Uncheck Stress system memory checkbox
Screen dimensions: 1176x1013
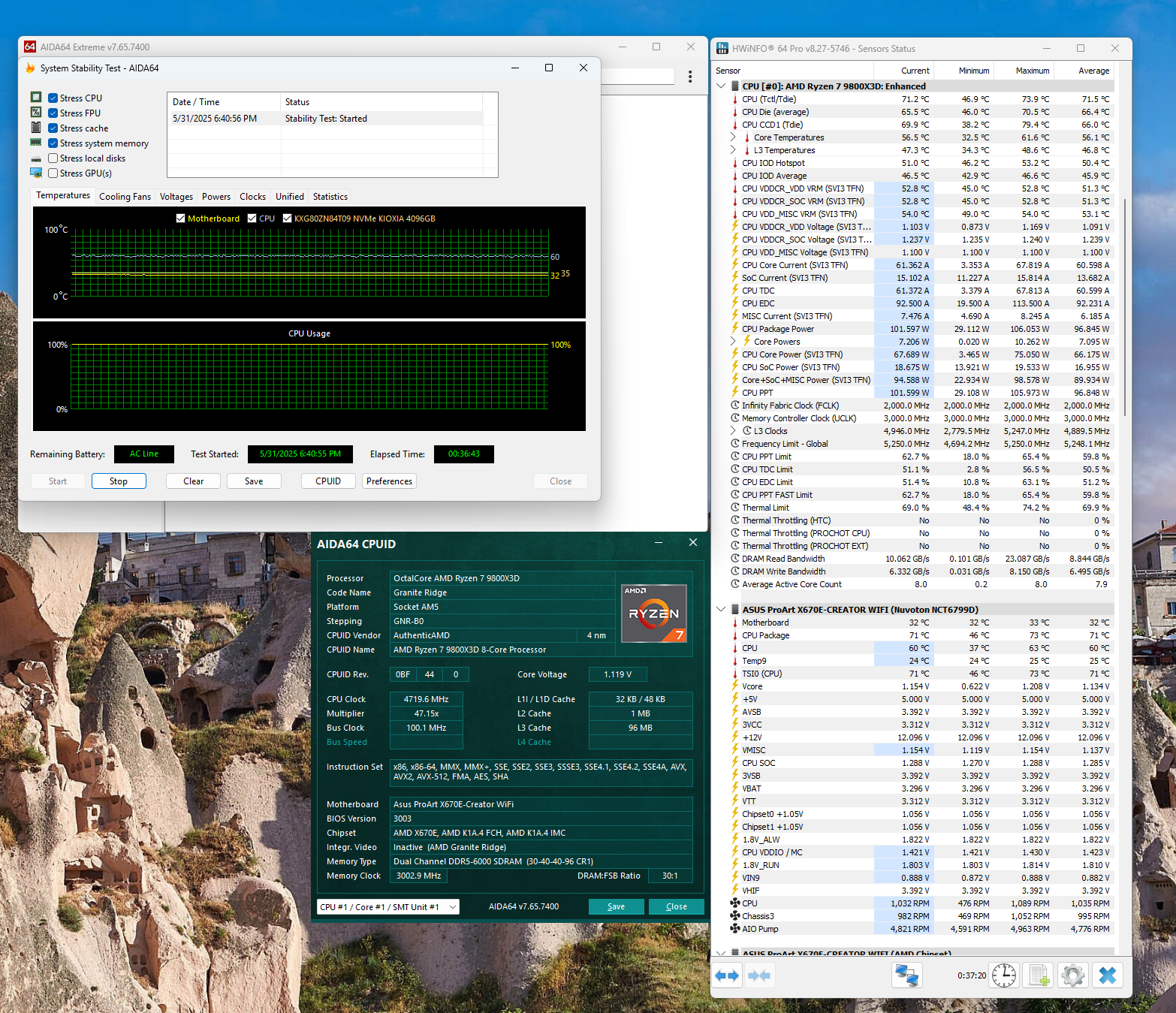[53, 143]
